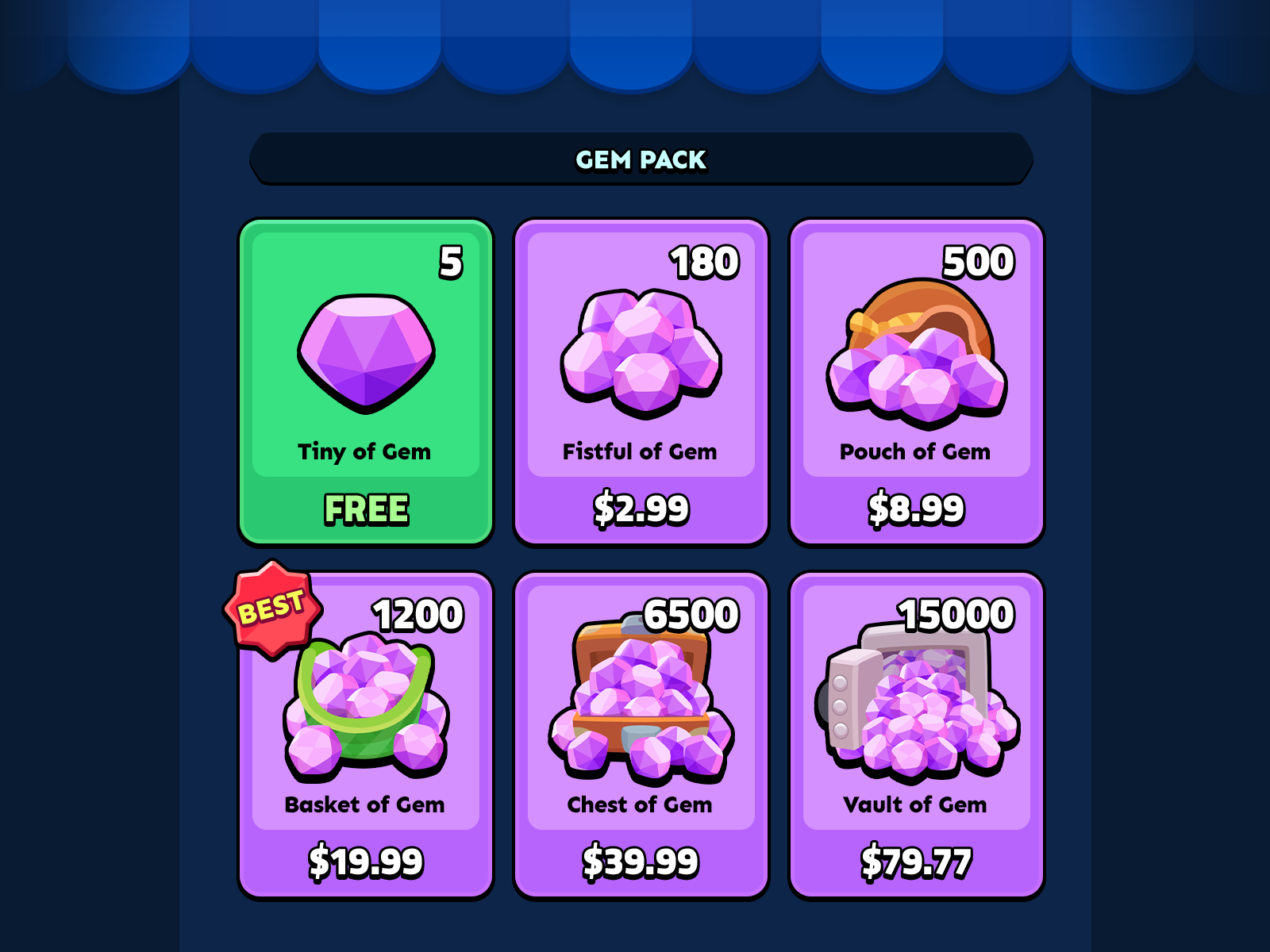Select the vault safe gem icon
This screenshot has width=1270, height=952.
tap(917, 700)
